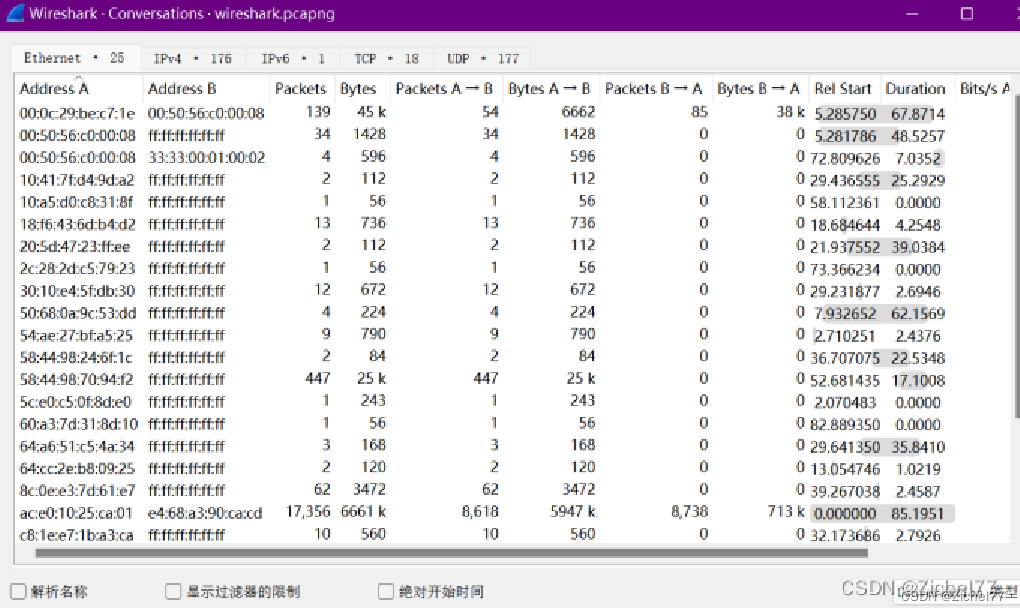This screenshot has height=611, width=1020.
Task: Sort by Duration column header
Action: coord(915,89)
